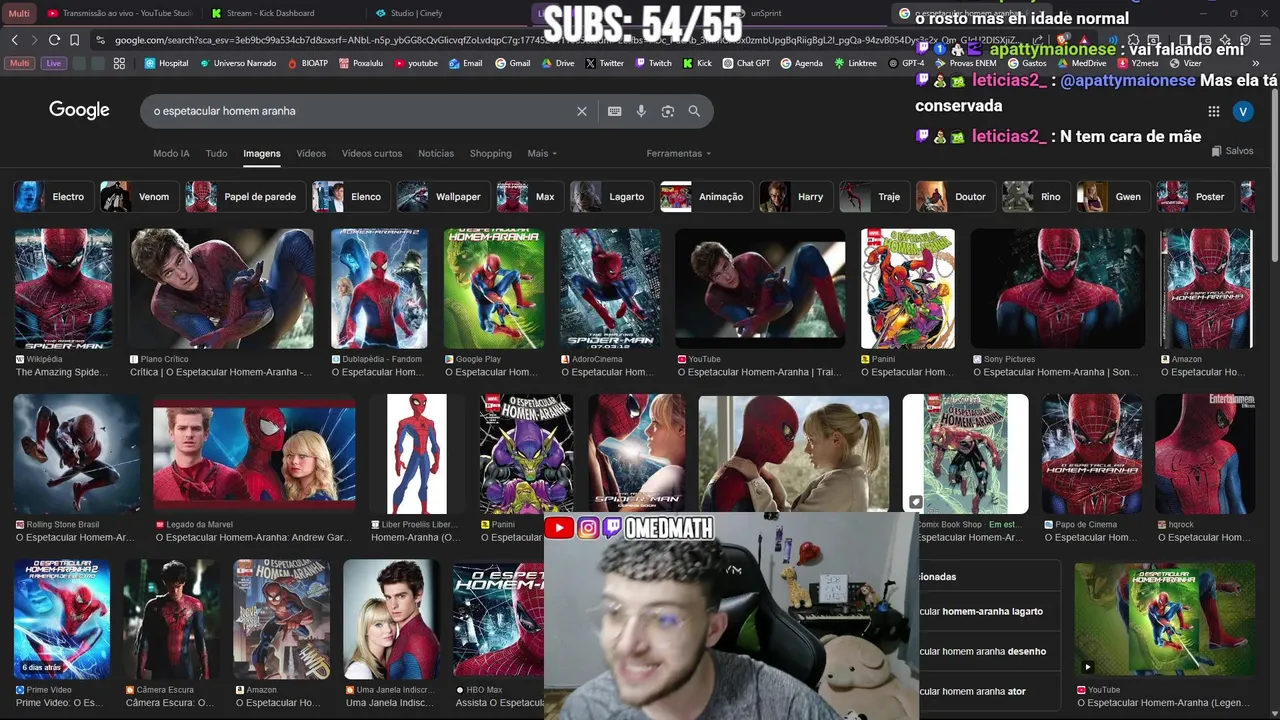1280x720 pixels.
Task: Start voice search with the microphone icon
Action: pos(641,111)
